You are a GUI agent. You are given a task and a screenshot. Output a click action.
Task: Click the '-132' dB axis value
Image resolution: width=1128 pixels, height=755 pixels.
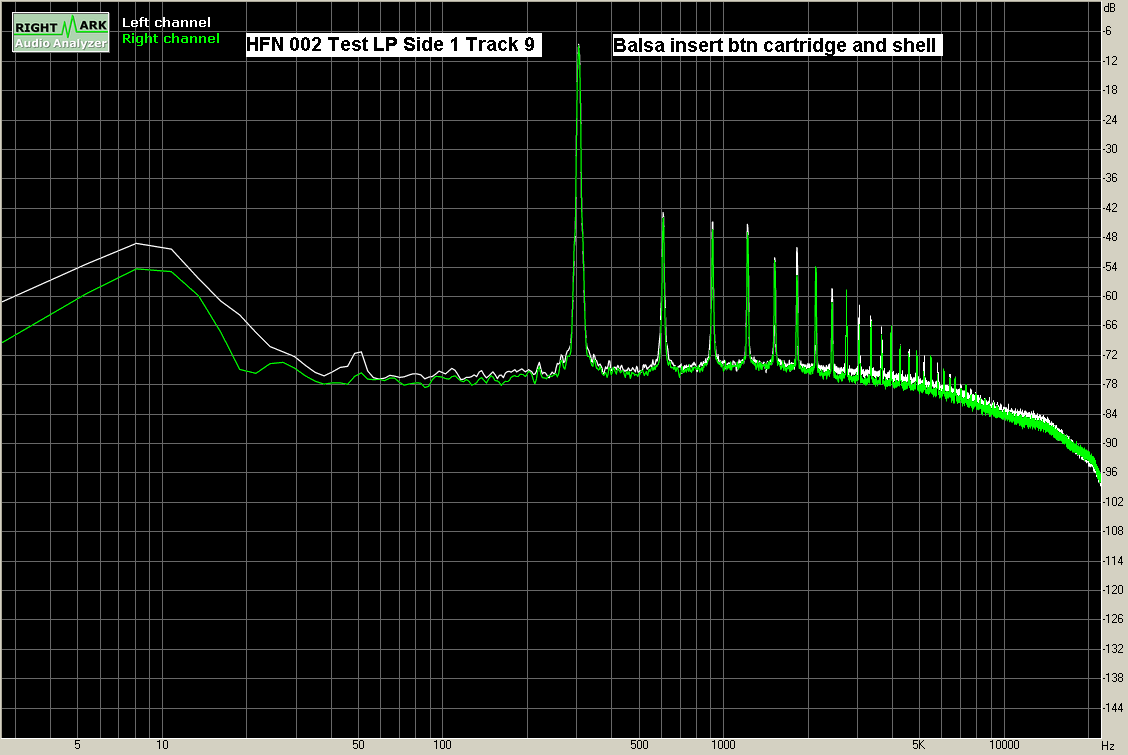coord(1112,649)
